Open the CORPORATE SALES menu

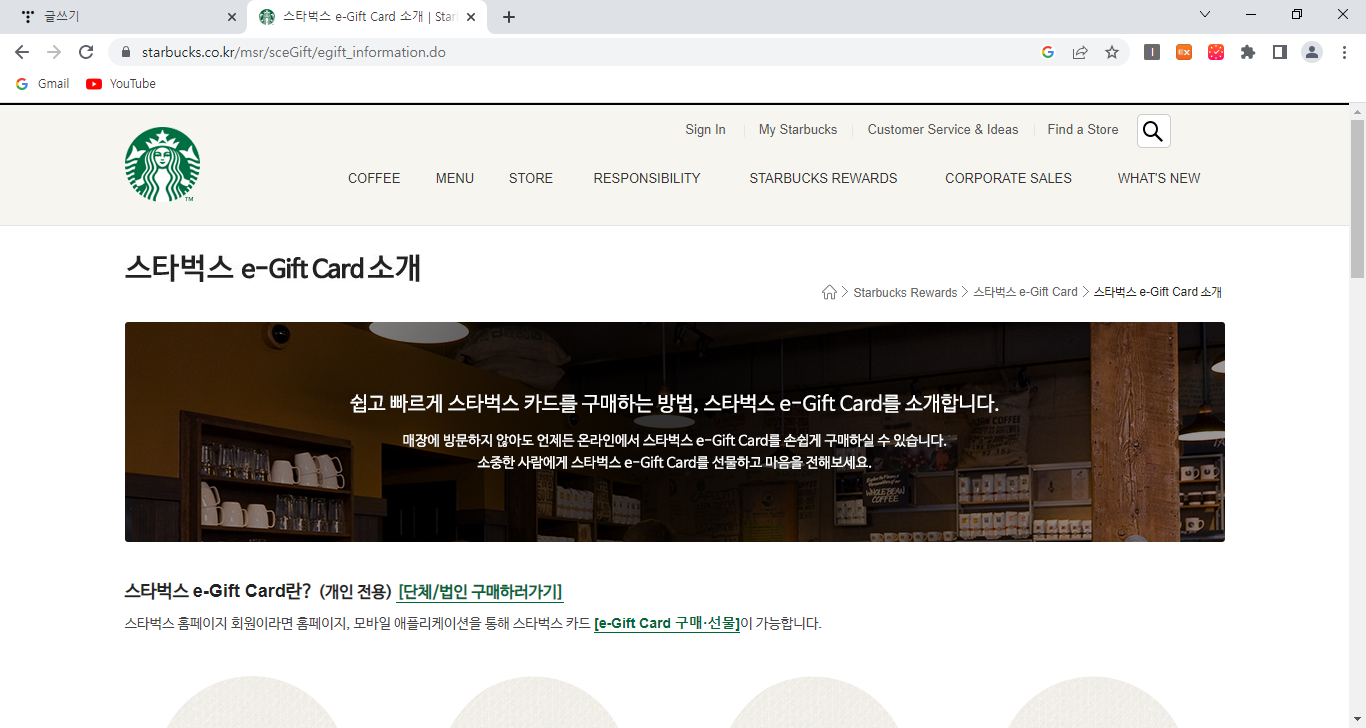tap(1008, 178)
